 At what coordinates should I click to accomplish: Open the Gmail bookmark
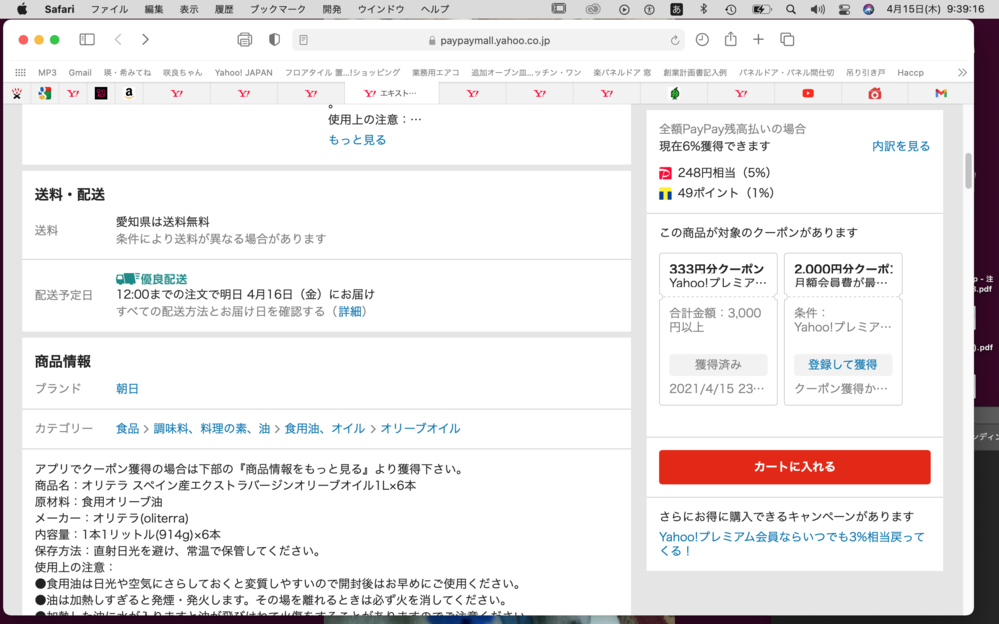[80, 73]
